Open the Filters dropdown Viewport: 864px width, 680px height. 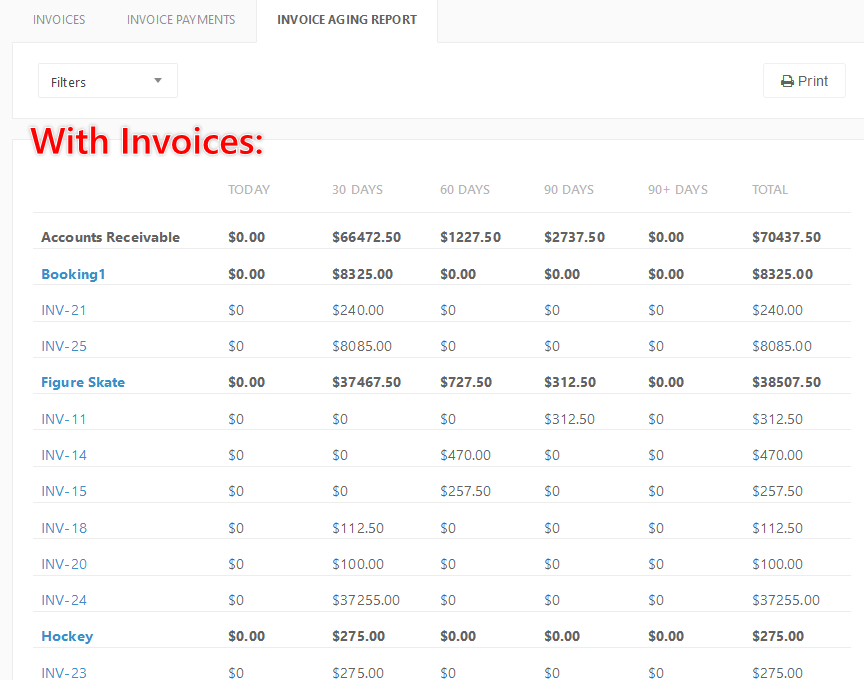coord(107,81)
